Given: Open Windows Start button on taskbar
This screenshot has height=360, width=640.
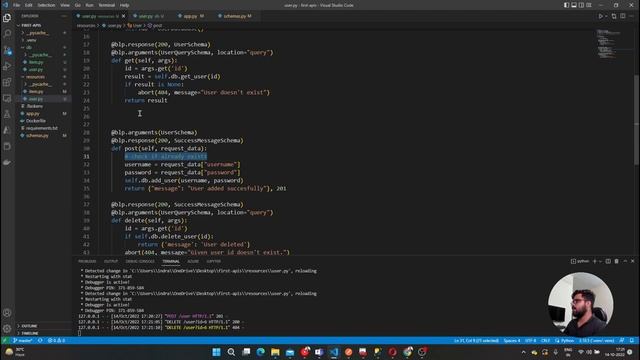Looking at the screenshot, I should [216, 352].
